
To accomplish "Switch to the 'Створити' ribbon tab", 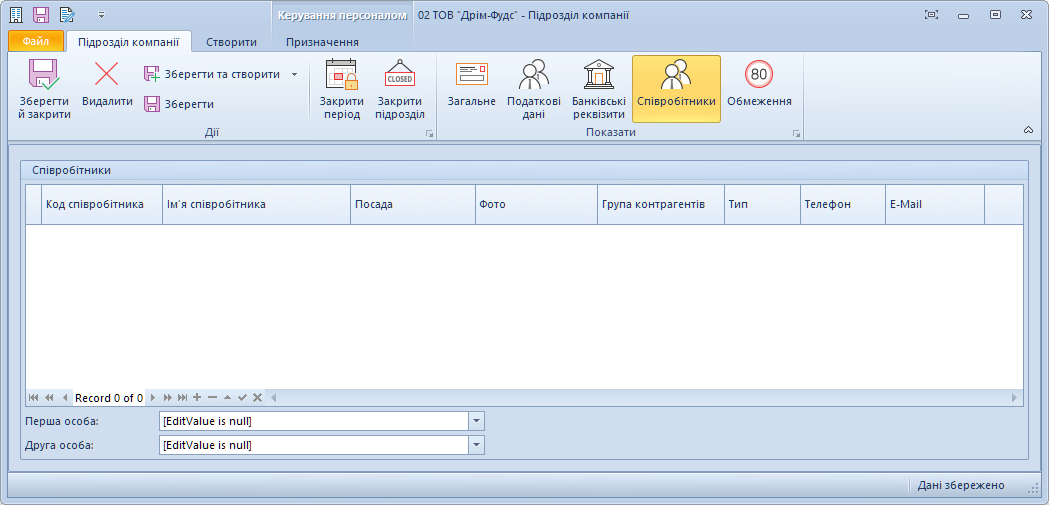I will point(232,42).
